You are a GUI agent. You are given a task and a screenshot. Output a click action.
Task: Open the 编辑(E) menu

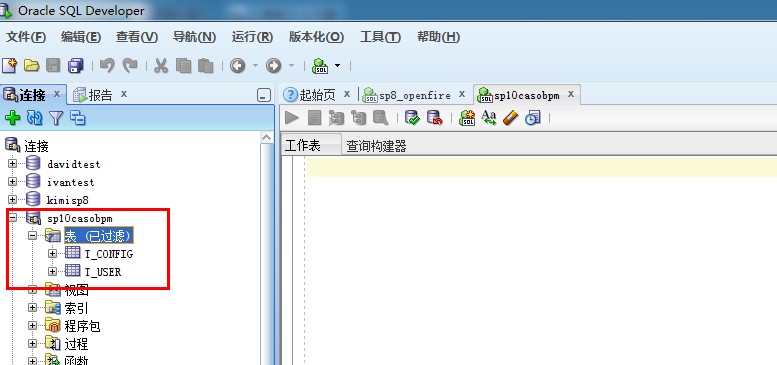coord(81,37)
